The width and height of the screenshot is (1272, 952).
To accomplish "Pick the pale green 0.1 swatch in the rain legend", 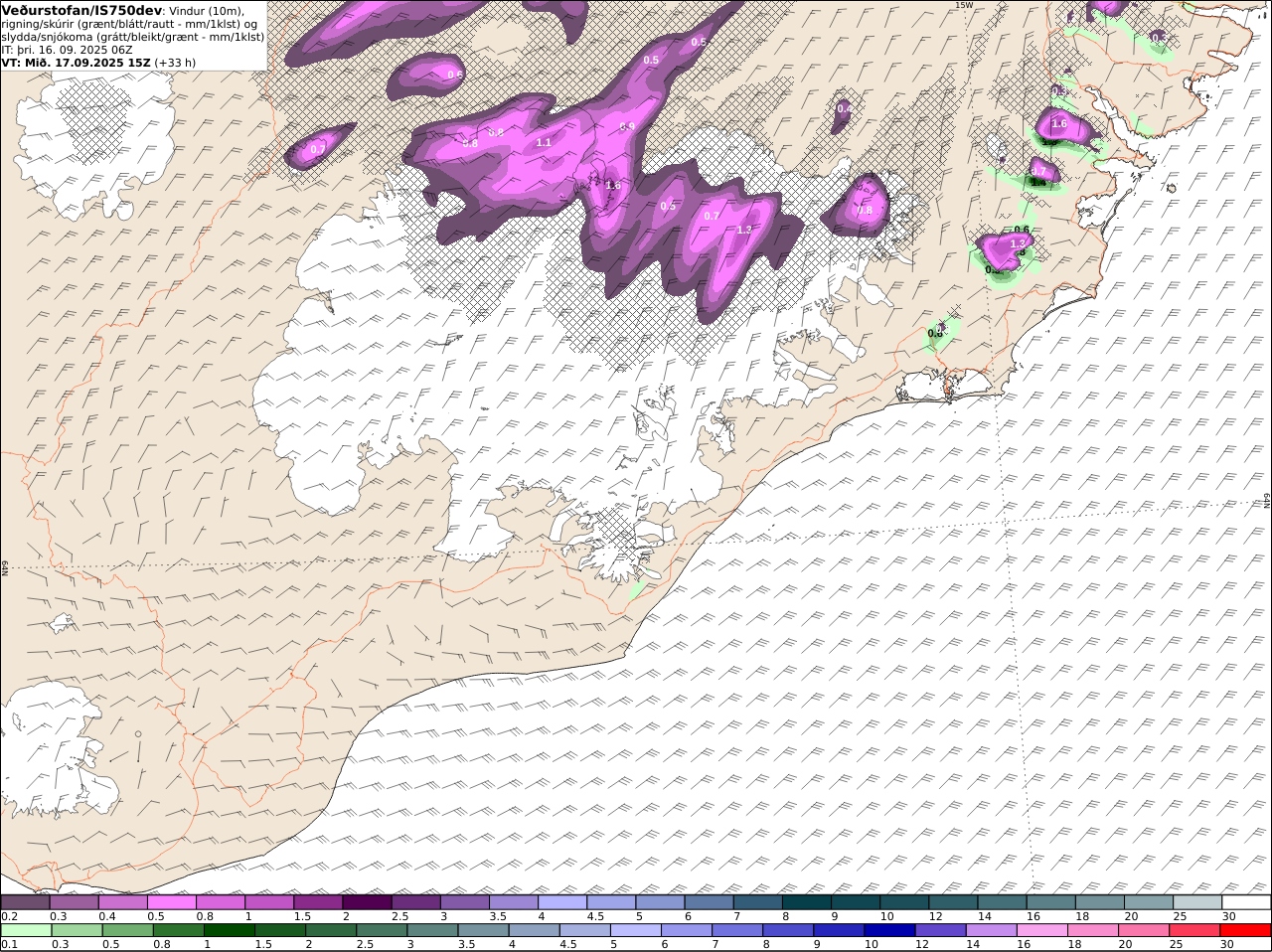I will point(26,931).
